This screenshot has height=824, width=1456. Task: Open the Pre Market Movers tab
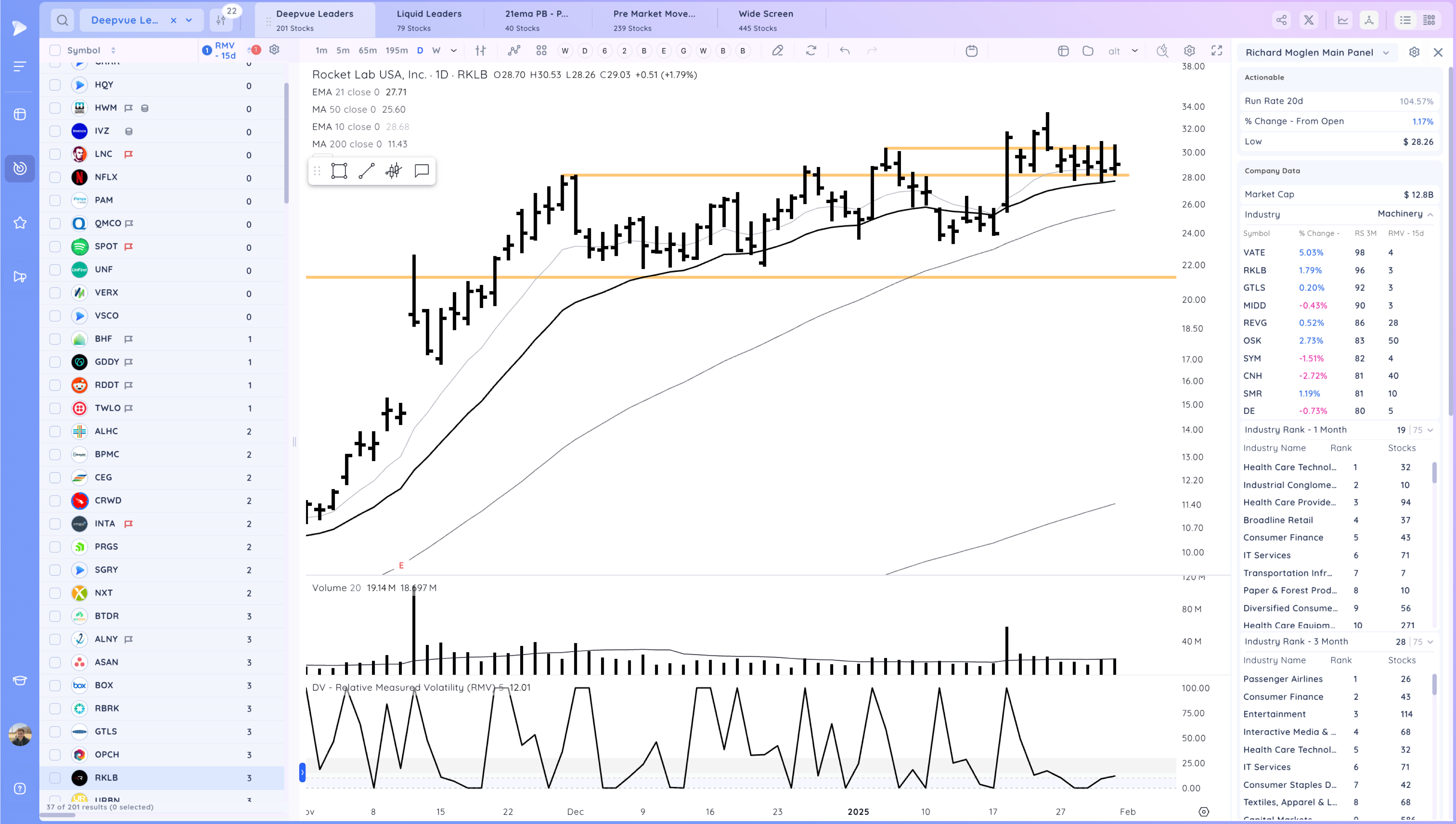click(x=654, y=20)
